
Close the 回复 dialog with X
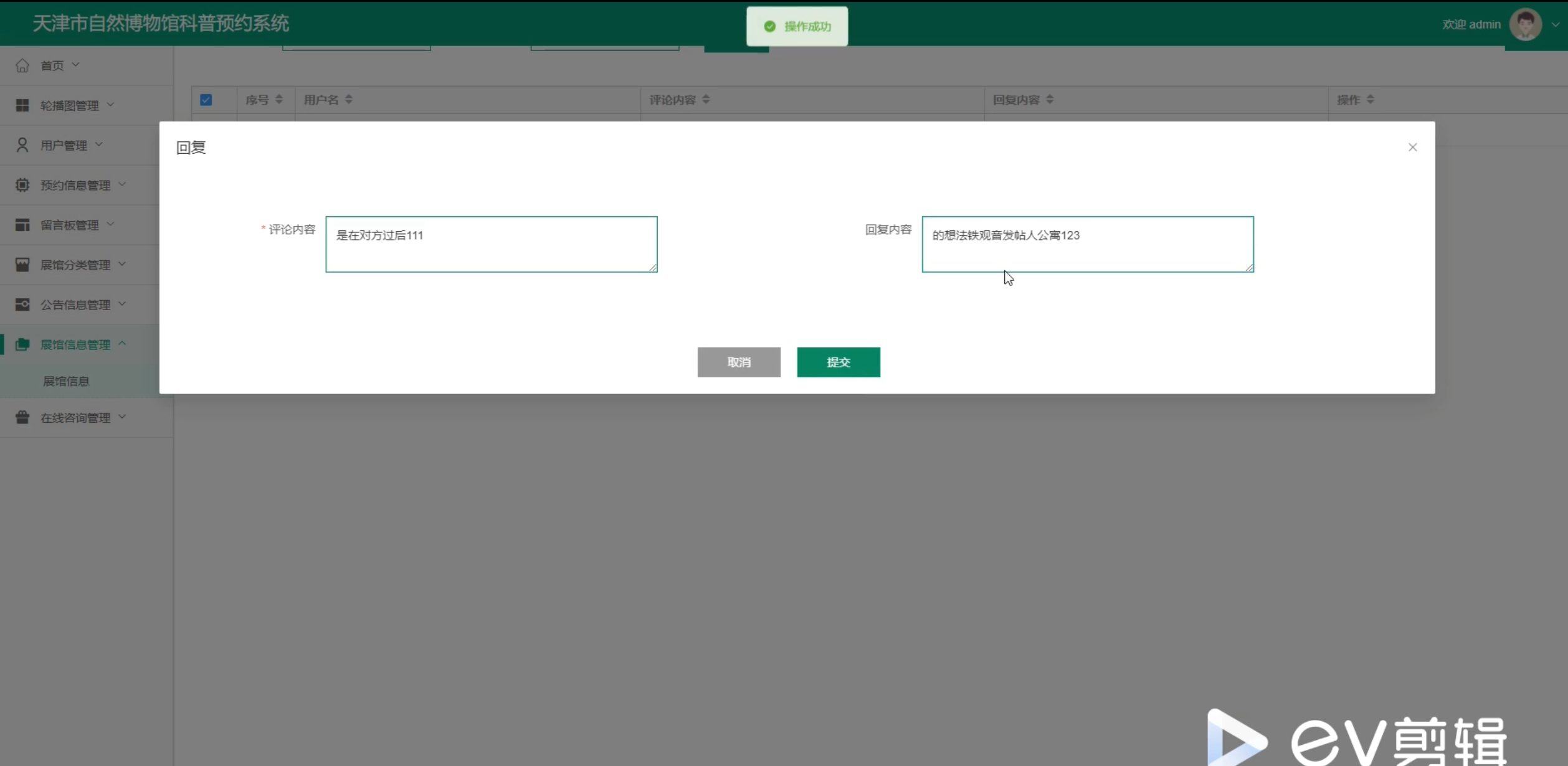(x=1412, y=147)
